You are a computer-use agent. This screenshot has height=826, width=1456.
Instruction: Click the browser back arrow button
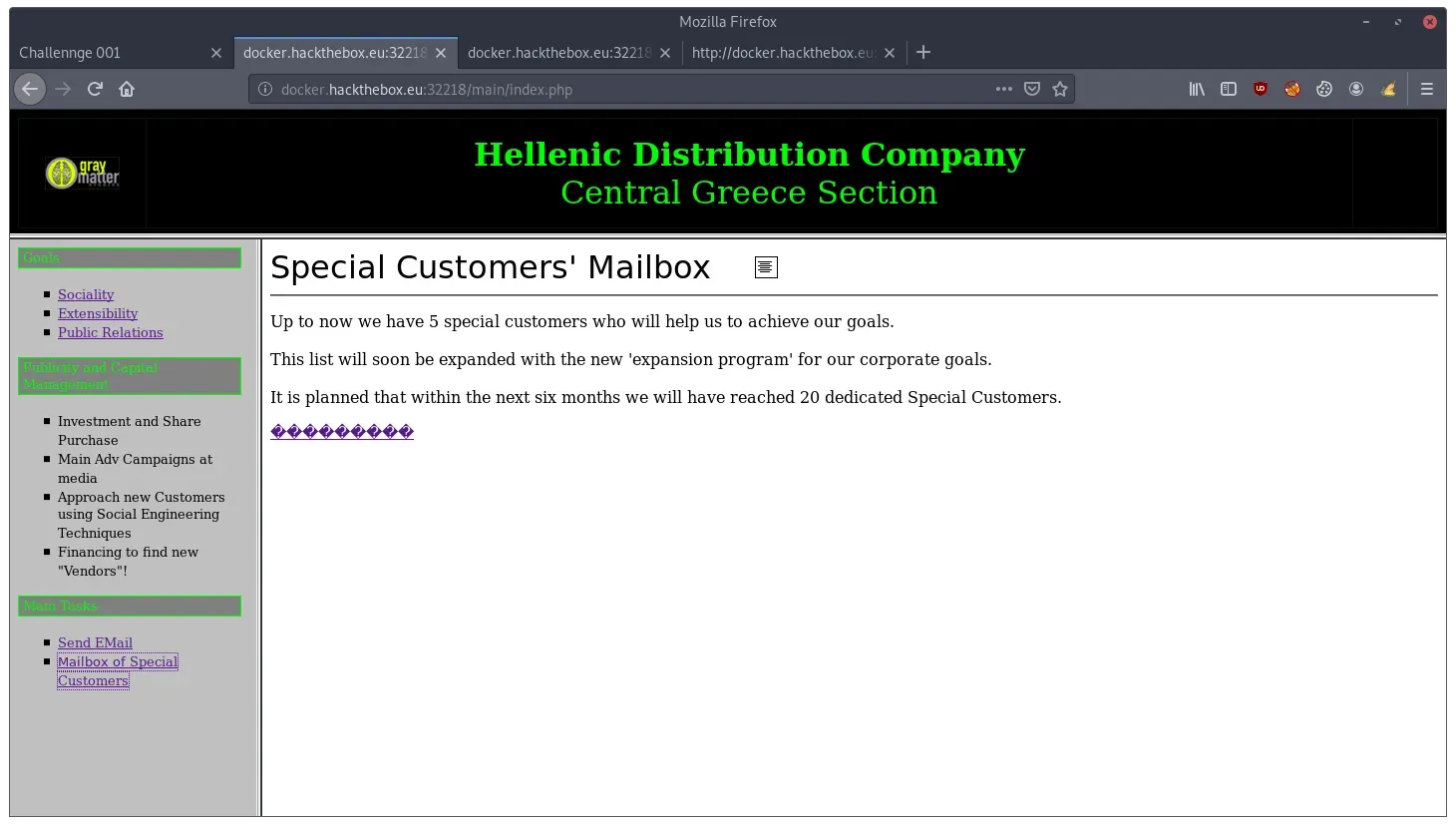coord(30,89)
